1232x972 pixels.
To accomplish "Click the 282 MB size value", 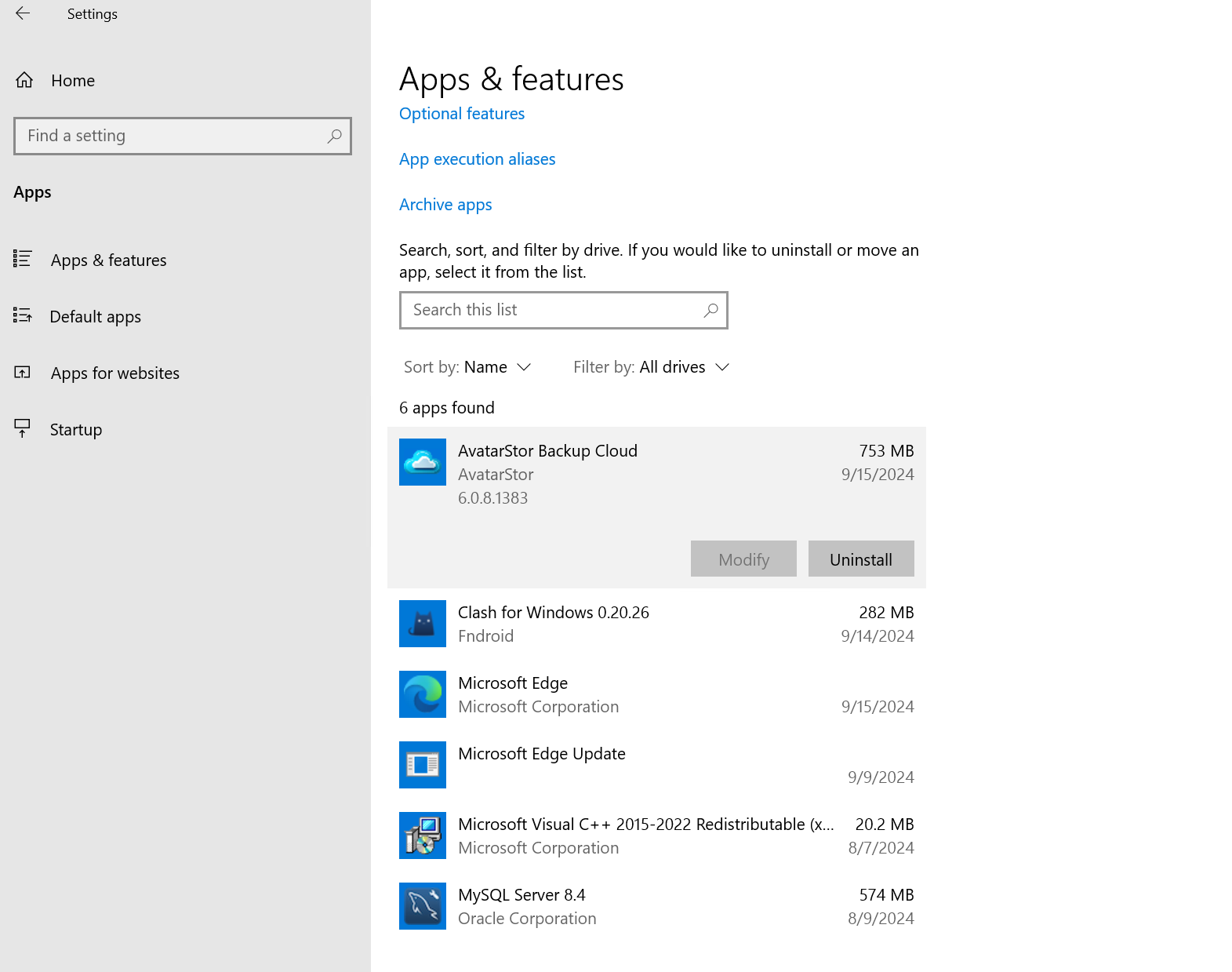I will tap(886, 613).
